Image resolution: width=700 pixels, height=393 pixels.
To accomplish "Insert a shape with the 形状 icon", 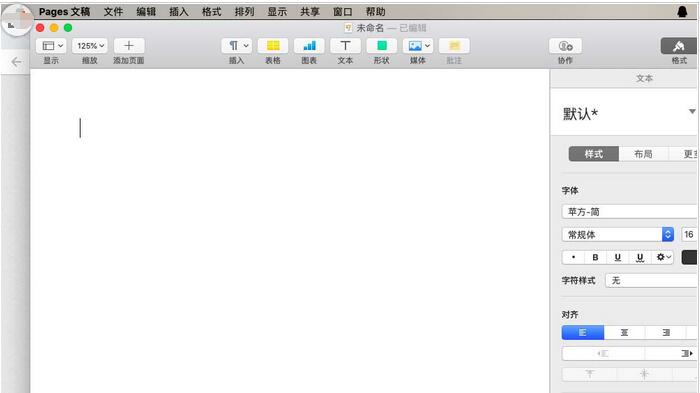I will [381, 46].
